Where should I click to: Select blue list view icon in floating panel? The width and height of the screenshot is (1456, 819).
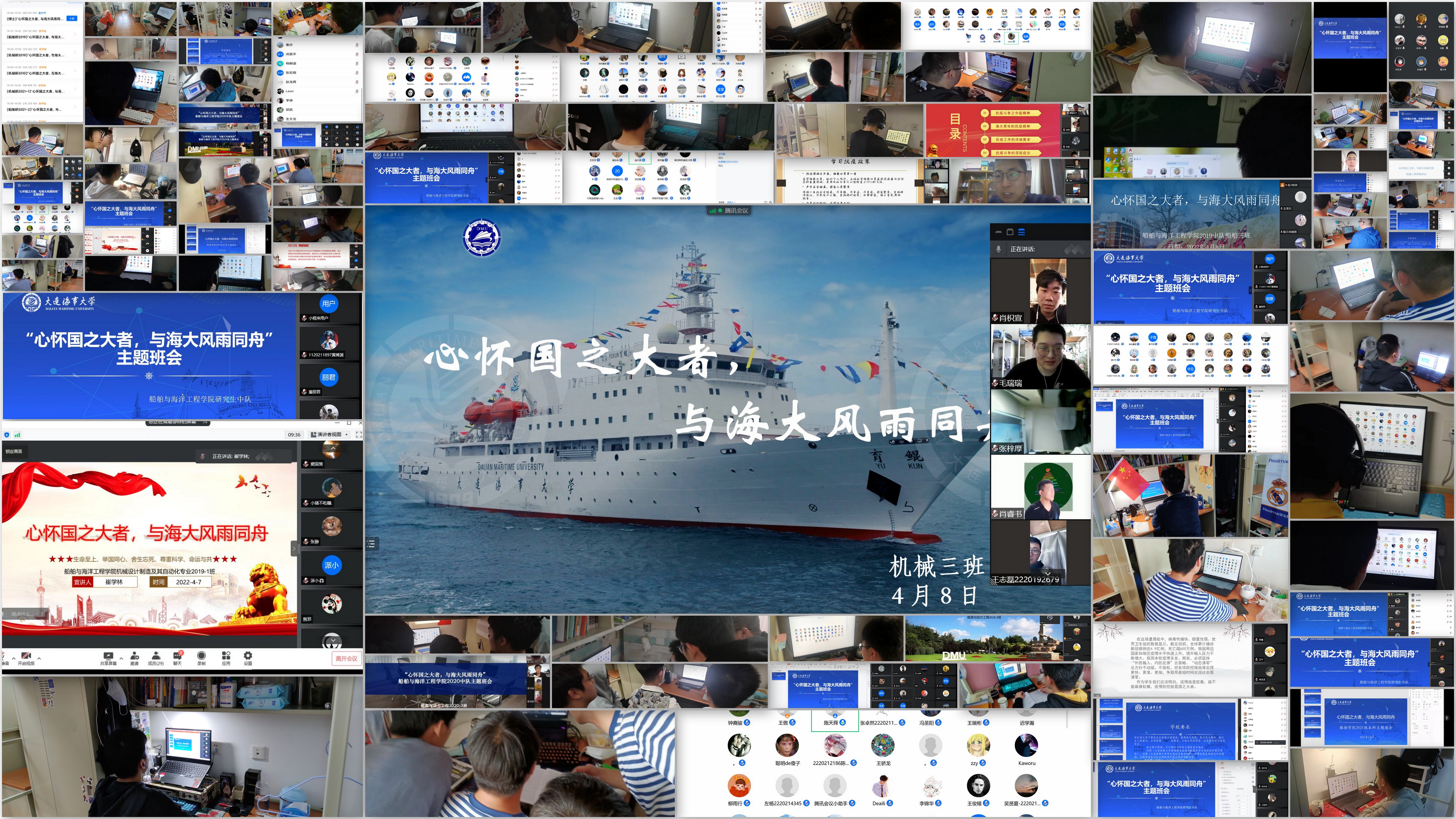tap(1021, 232)
